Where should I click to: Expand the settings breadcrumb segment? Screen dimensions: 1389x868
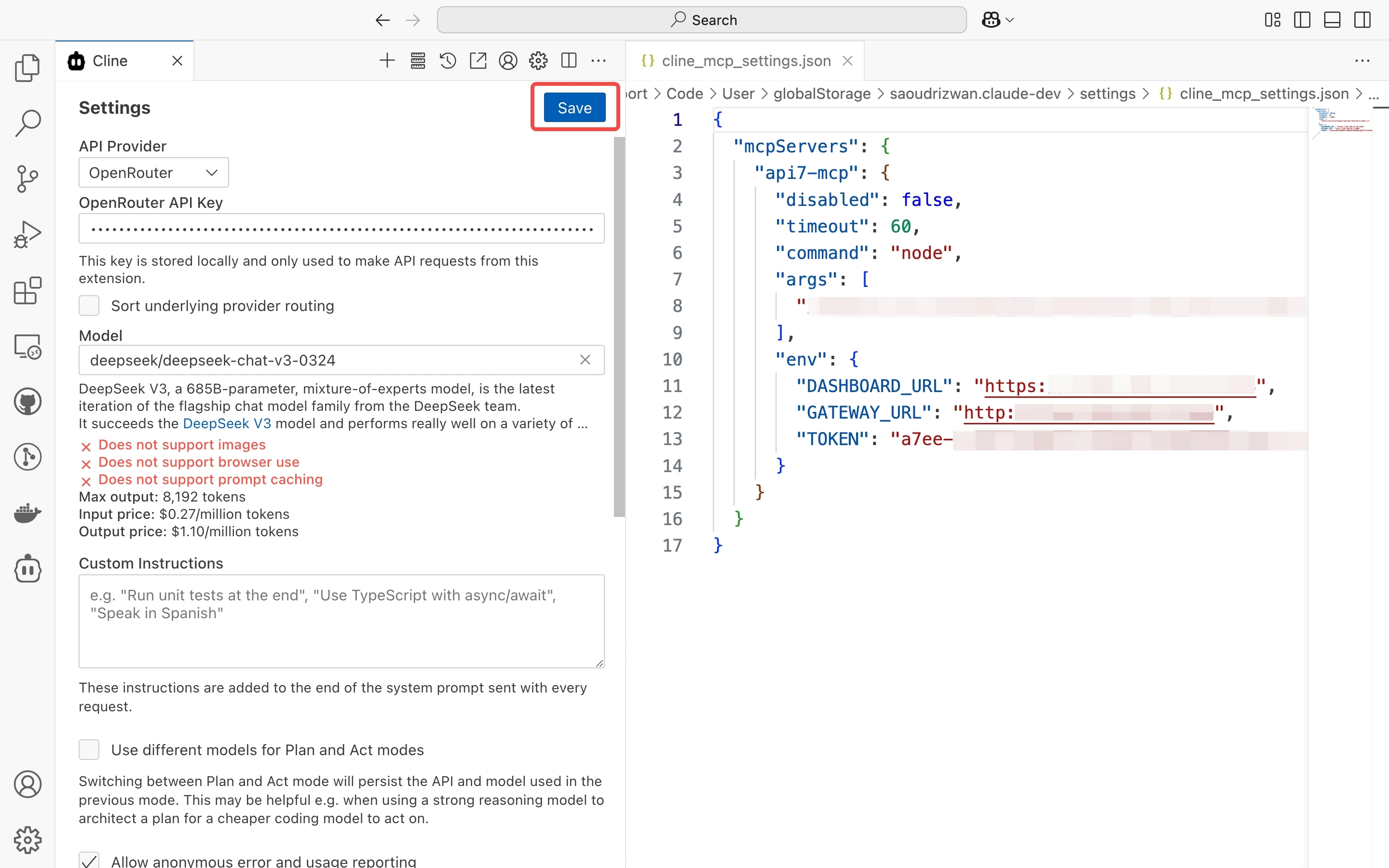tap(1108, 94)
